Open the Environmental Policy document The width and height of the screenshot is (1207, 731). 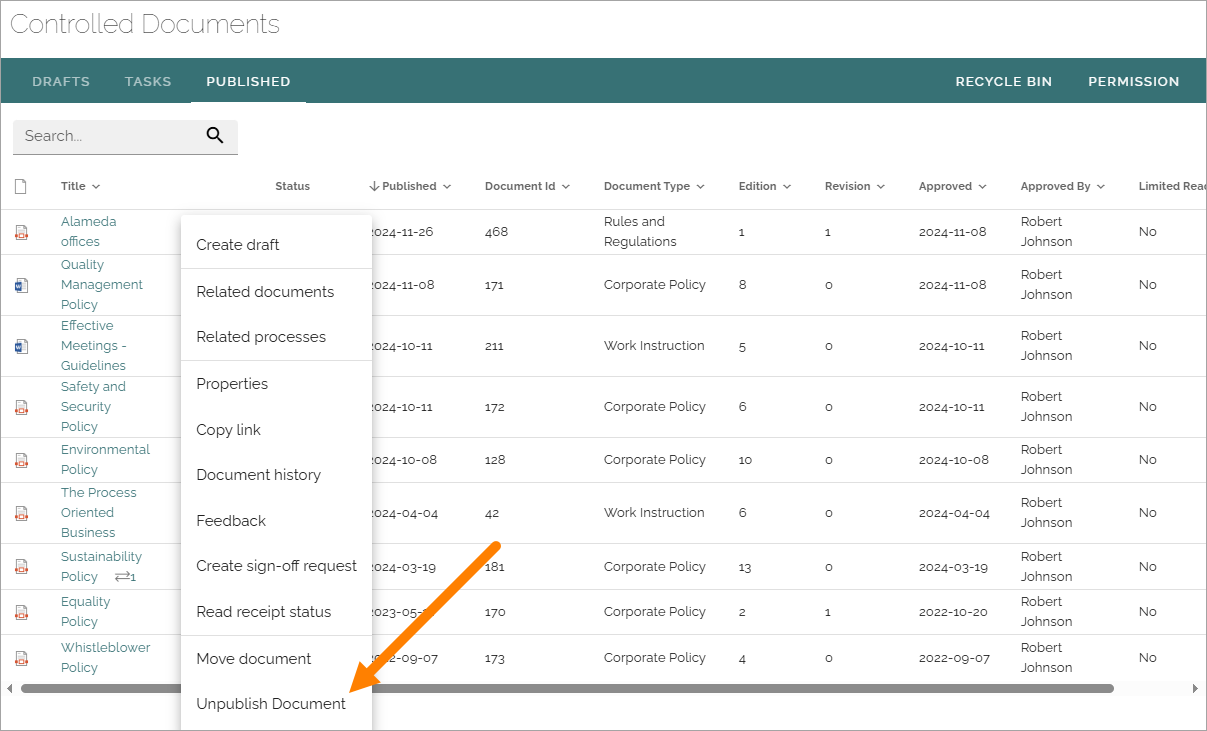[x=105, y=460]
